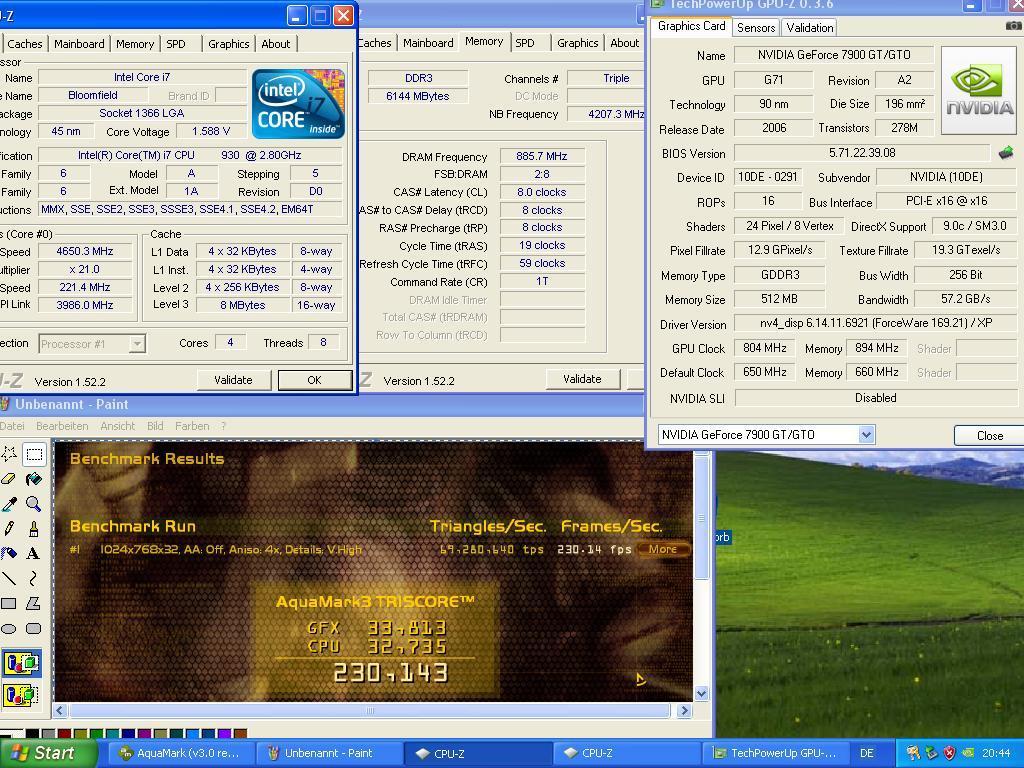Open SPD tab in second CPU-Z window
This screenshot has width=1024, height=768.
coord(524,42)
